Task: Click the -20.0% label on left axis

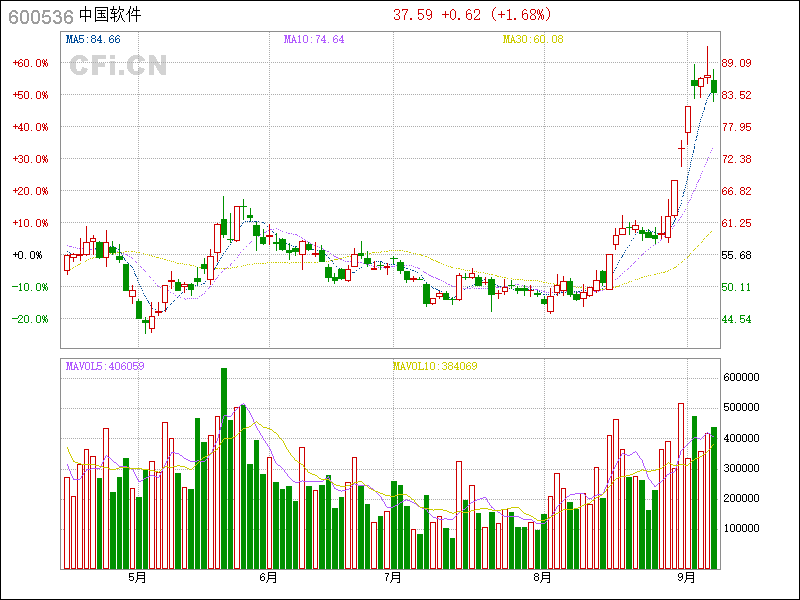Action: 30,319
